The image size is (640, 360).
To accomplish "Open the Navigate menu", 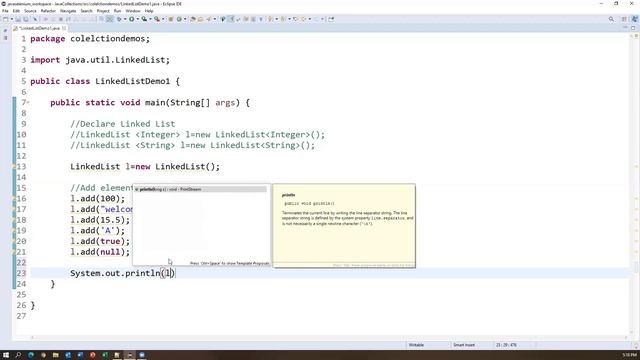I will click(68, 11).
